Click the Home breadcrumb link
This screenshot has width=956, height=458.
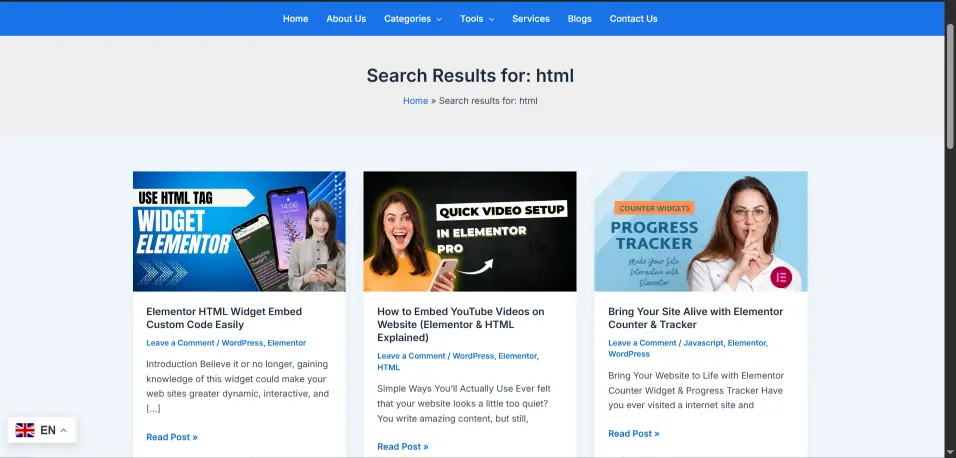coord(415,101)
